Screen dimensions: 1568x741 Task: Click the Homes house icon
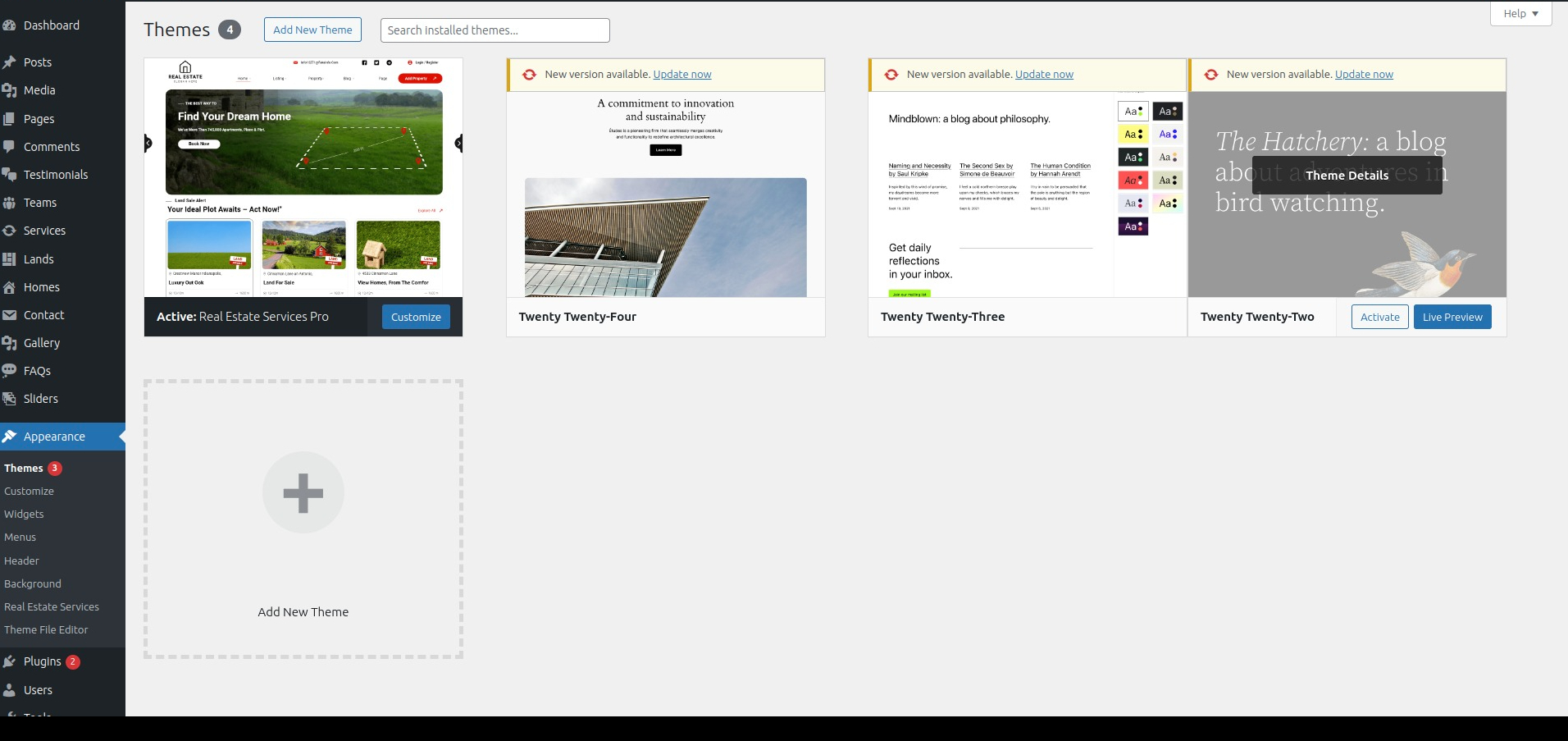(x=9, y=287)
